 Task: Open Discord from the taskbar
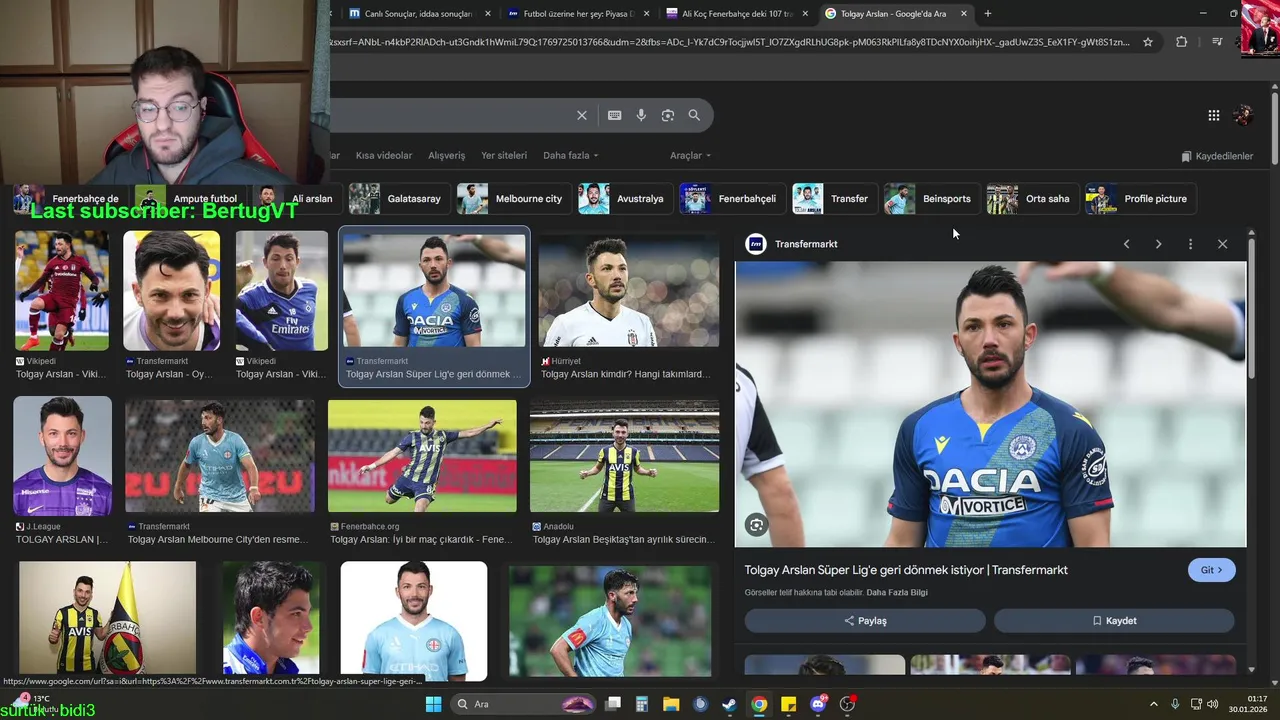pos(818,704)
